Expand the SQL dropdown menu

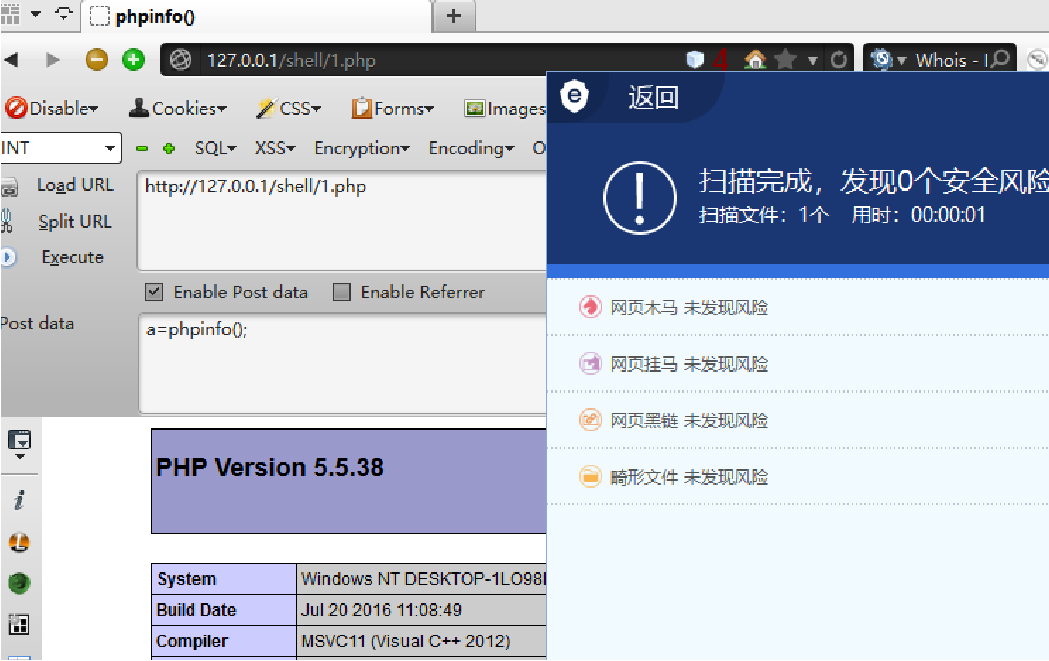click(x=215, y=148)
